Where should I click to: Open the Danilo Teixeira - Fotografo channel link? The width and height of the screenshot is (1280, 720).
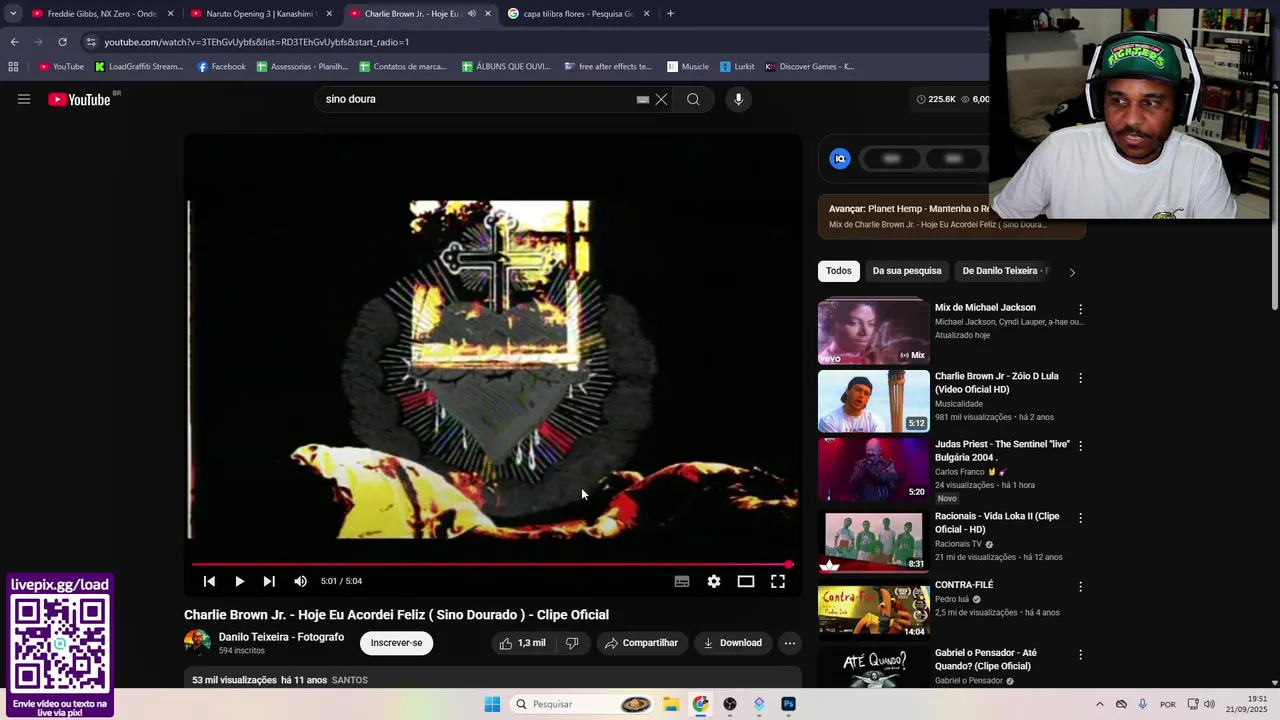(281, 637)
